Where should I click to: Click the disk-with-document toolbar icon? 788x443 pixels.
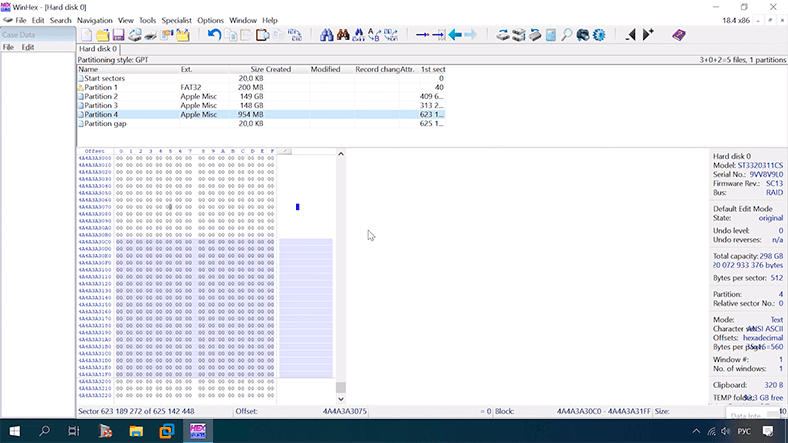(x=134, y=35)
